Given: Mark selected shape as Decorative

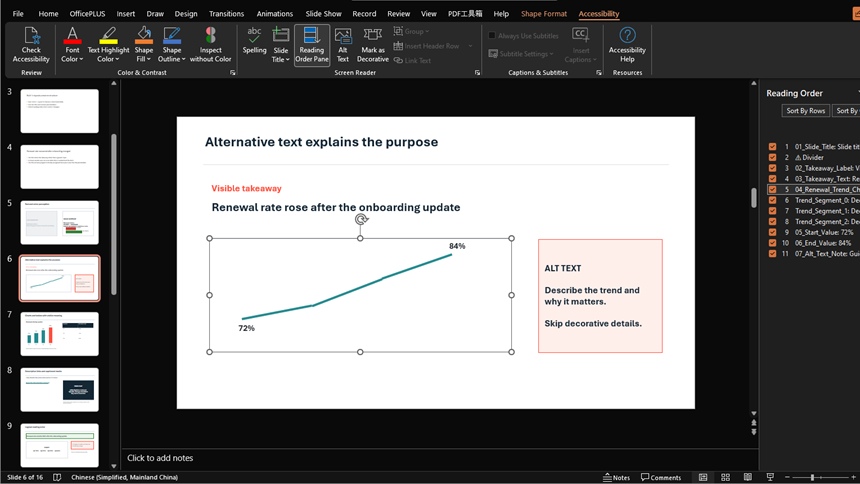Looking at the screenshot, I should pos(372,45).
